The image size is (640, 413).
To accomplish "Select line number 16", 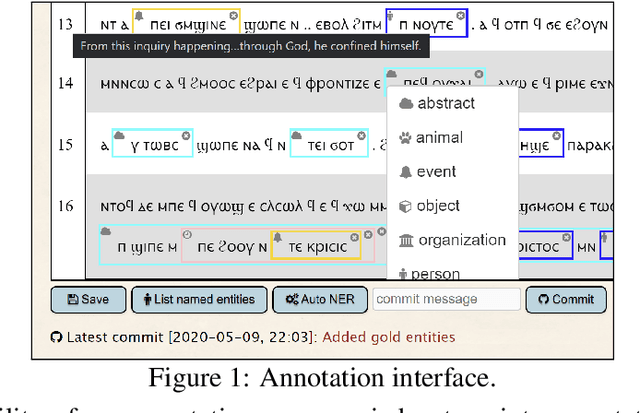I will coord(65,206).
